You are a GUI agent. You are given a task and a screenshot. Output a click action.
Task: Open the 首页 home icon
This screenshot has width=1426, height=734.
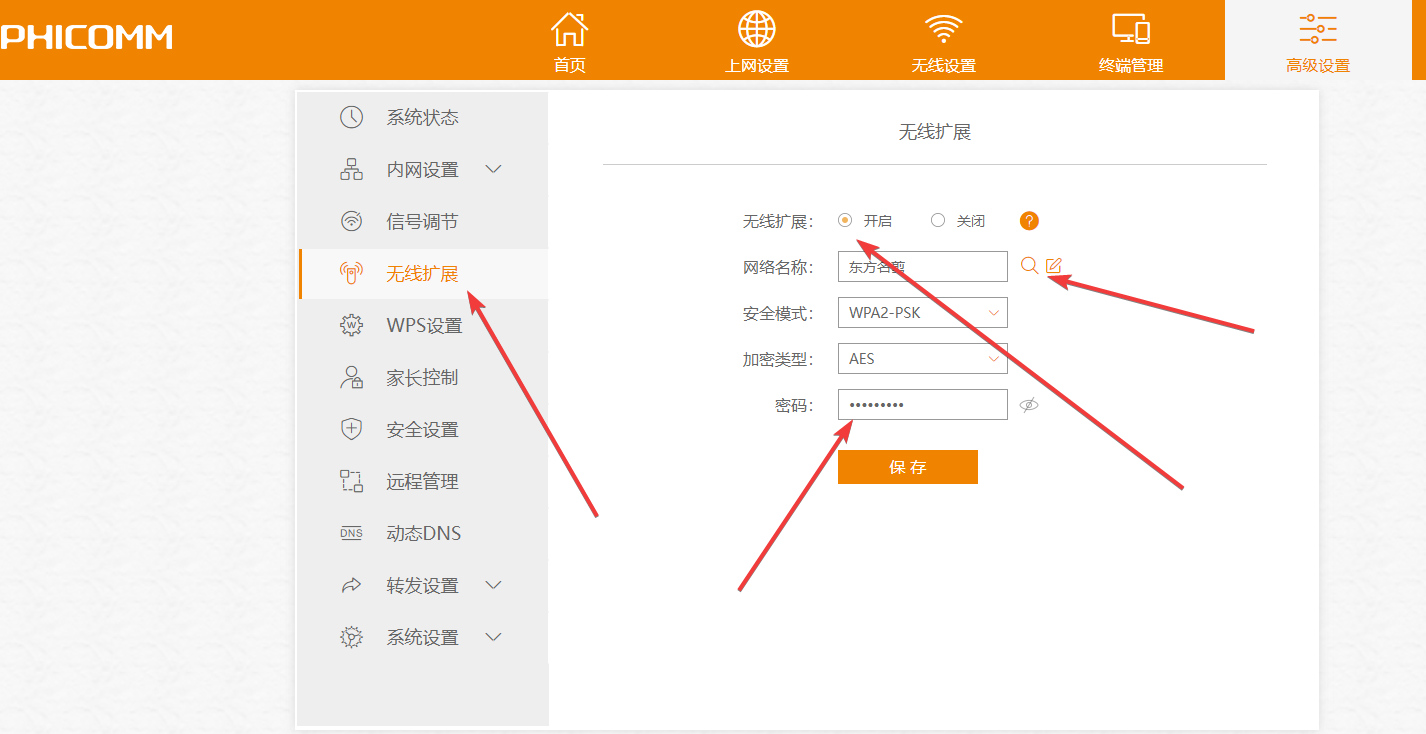pos(570,29)
